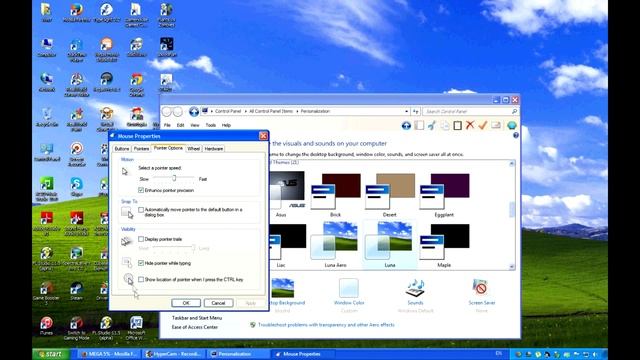640x360 pixels.
Task: Switch to the Pointers tab
Action: coord(141,149)
